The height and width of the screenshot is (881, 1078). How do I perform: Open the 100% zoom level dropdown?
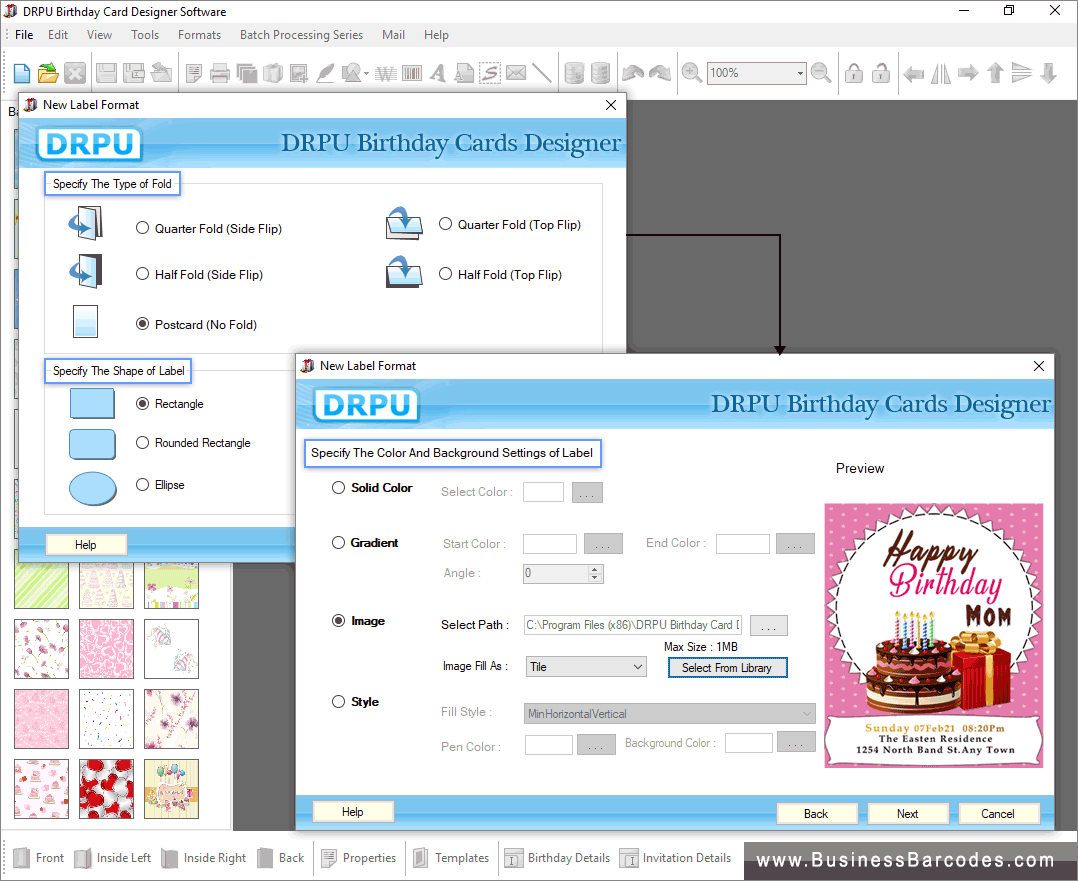coord(800,73)
